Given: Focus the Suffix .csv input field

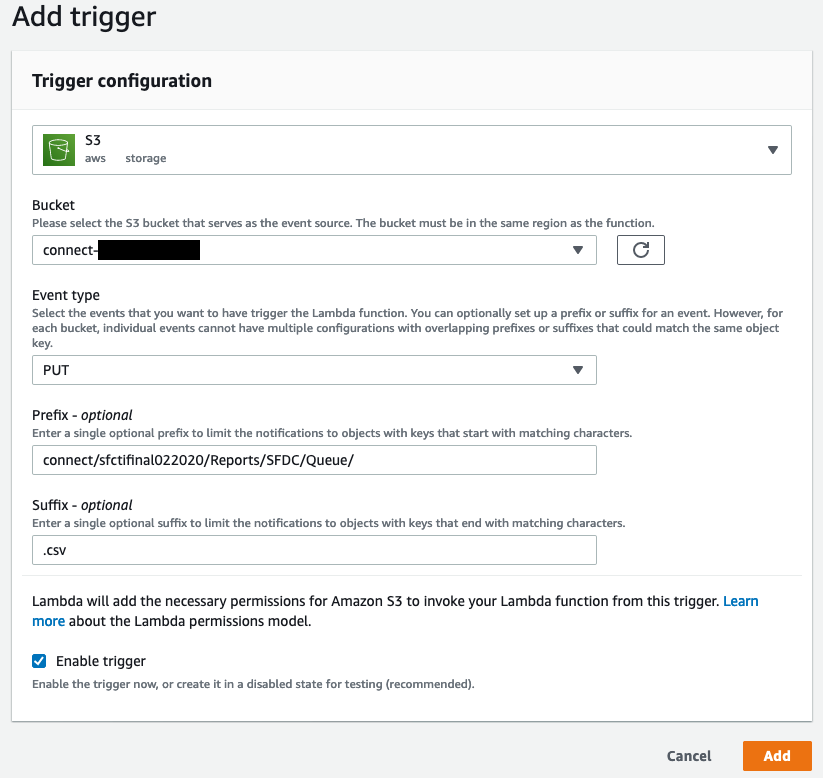Looking at the screenshot, I should [314, 550].
